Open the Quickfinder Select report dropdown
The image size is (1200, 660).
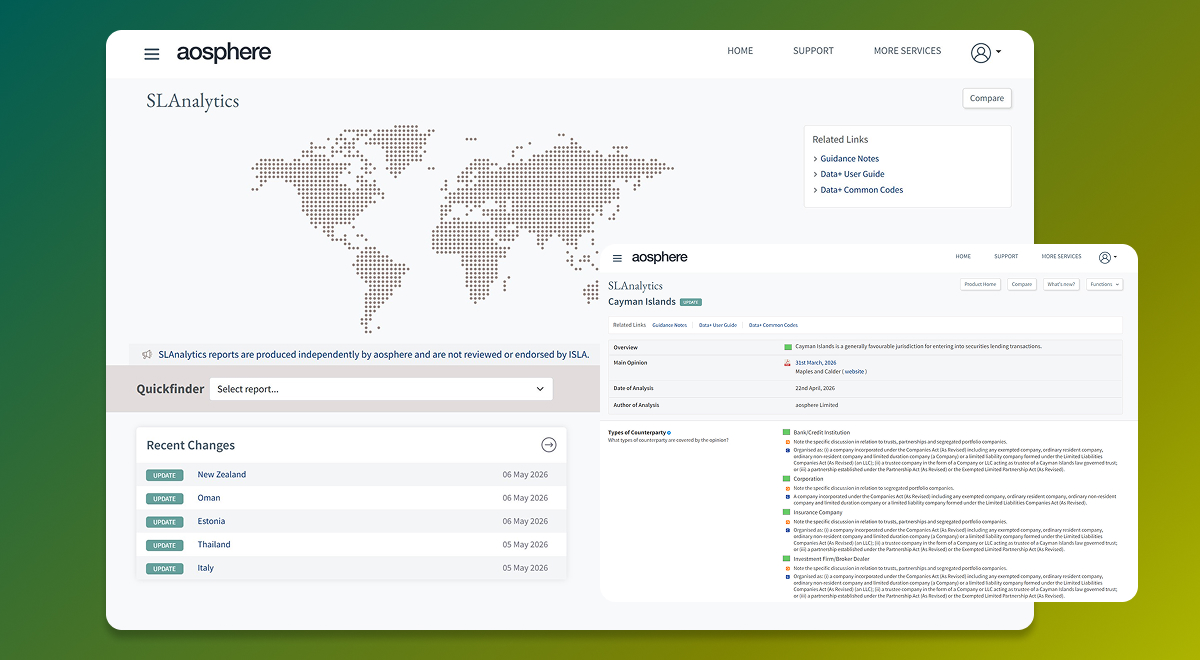tap(381, 389)
